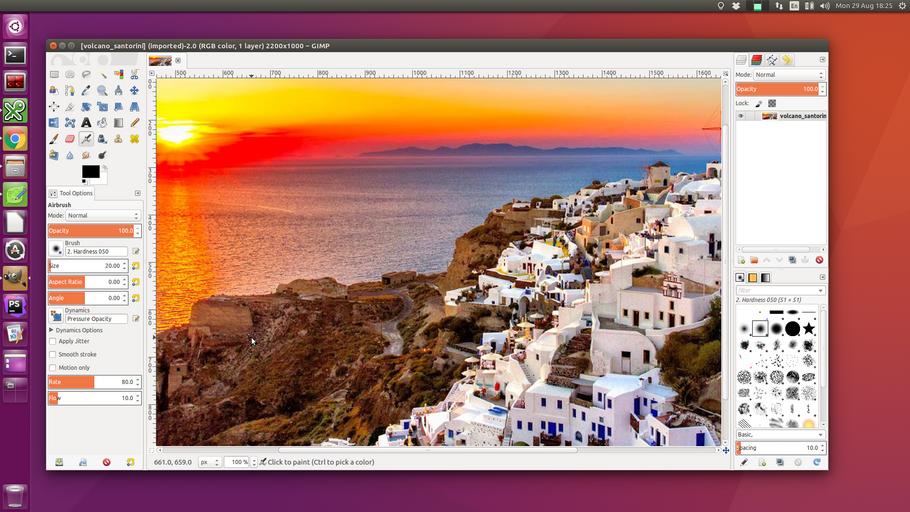Choose the Eraser tool
The image size is (910, 512).
click(70, 139)
